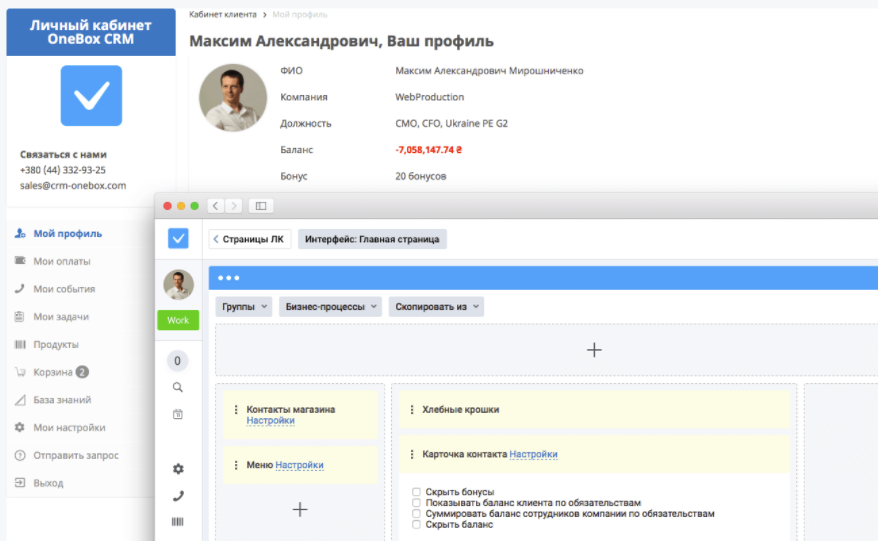The width and height of the screenshot is (878, 541).
Task: Click drag handle of Карточка контакта block
Action: 412,454
